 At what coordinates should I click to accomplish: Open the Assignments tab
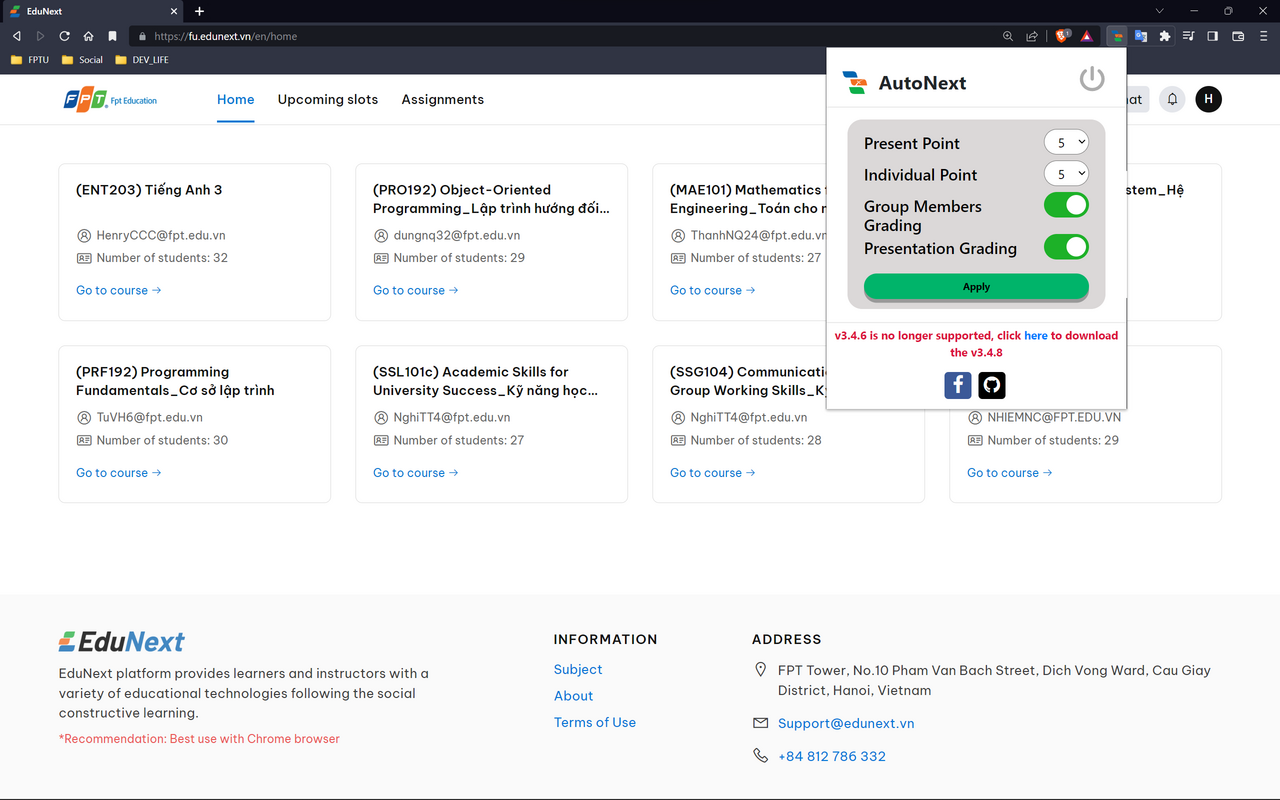pos(443,100)
